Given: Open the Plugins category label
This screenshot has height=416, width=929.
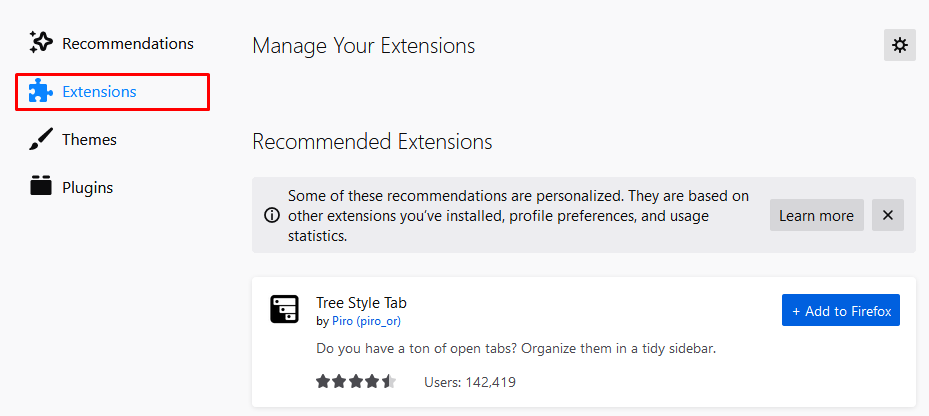Looking at the screenshot, I should (x=87, y=187).
